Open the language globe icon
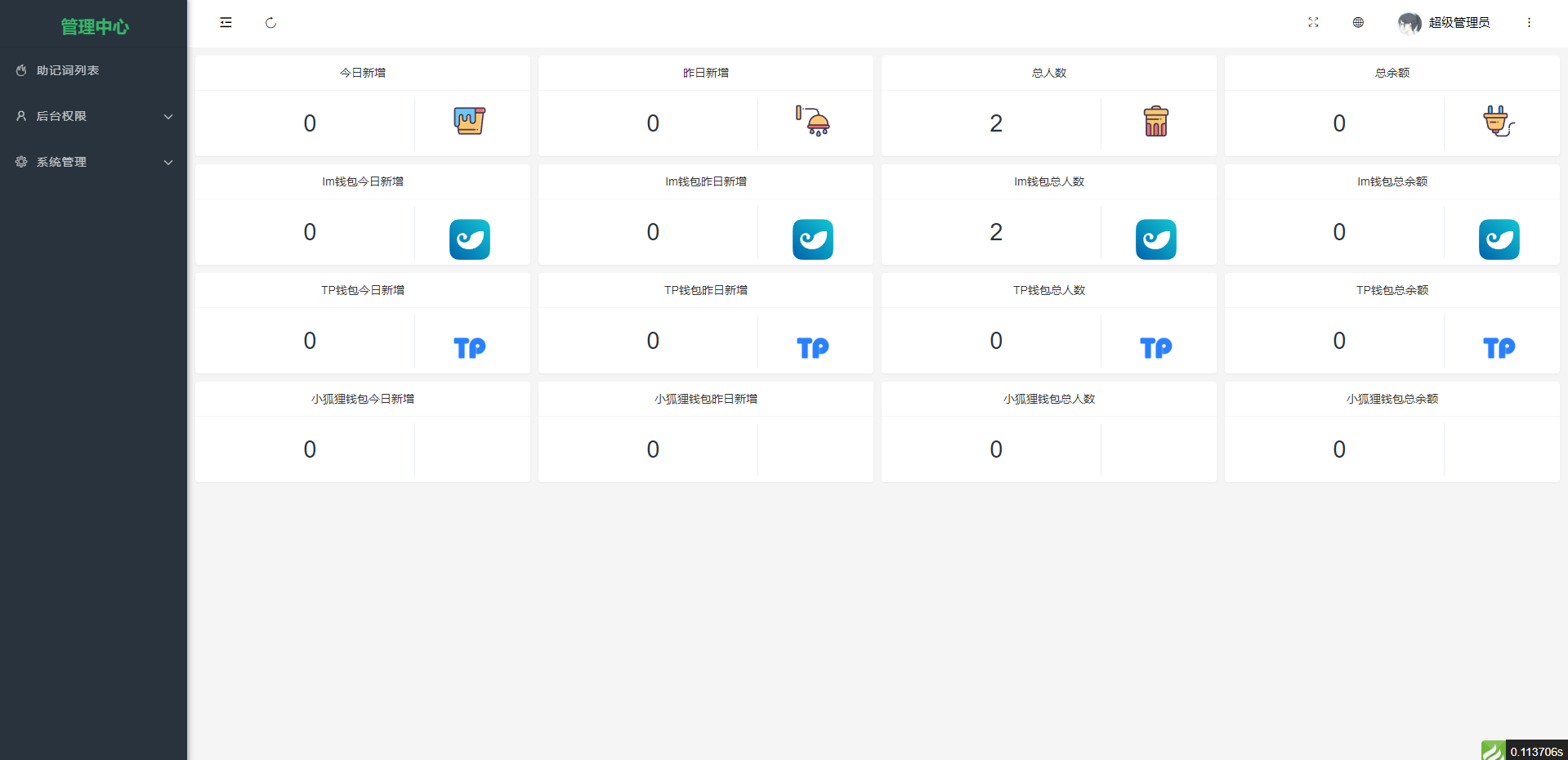The image size is (1568, 760). (1358, 23)
